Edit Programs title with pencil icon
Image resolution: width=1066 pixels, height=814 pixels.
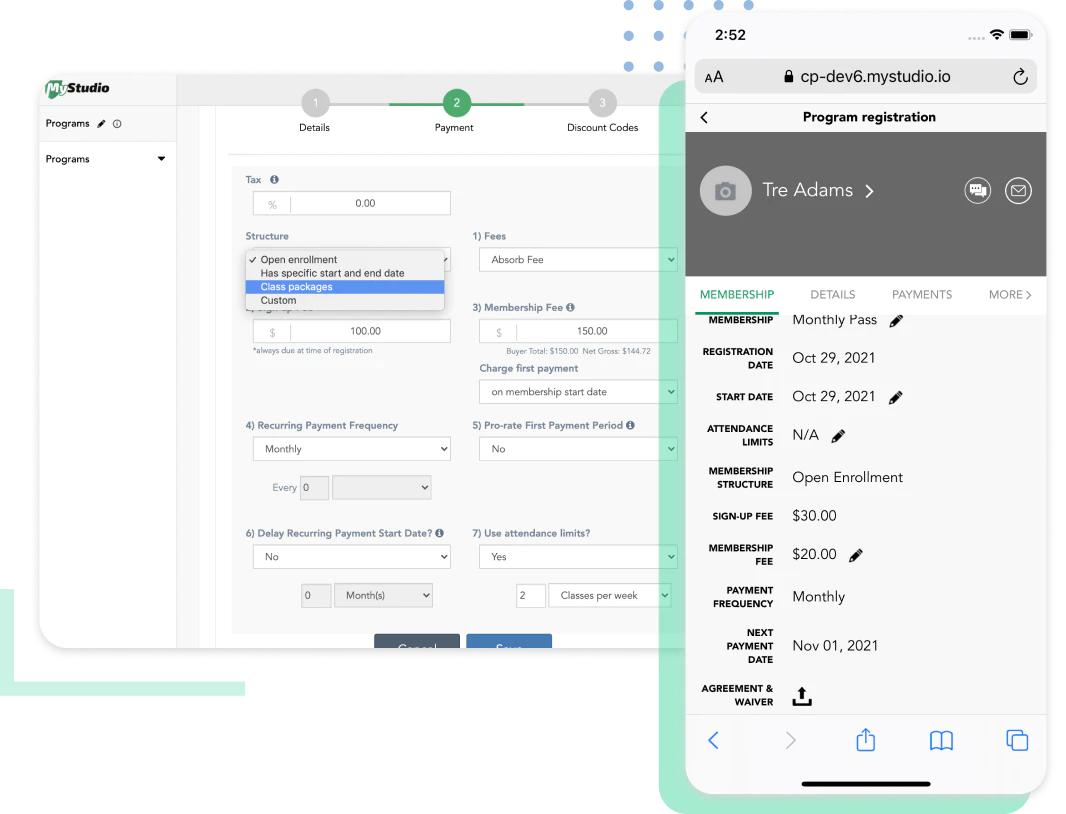(x=101, y=124)
